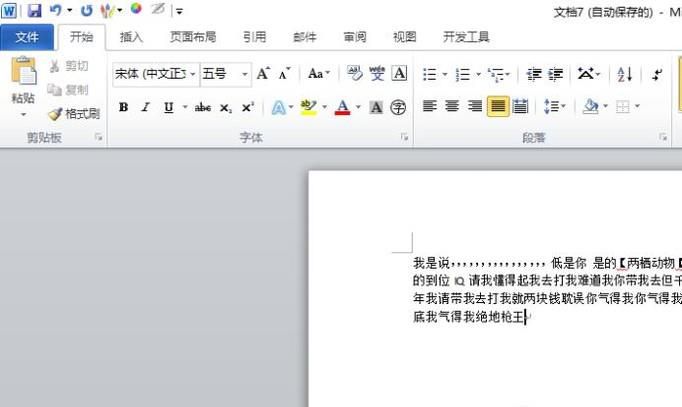The height and width of the screenshot is (407, 682).
Task: Switch to the 视图 tab
Action: click(405, 37)
